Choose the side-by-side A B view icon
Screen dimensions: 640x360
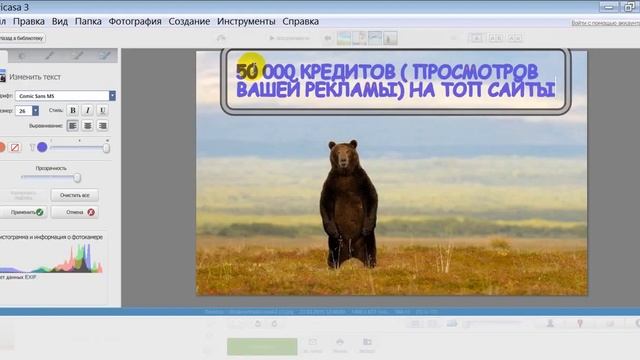(496, 38)
